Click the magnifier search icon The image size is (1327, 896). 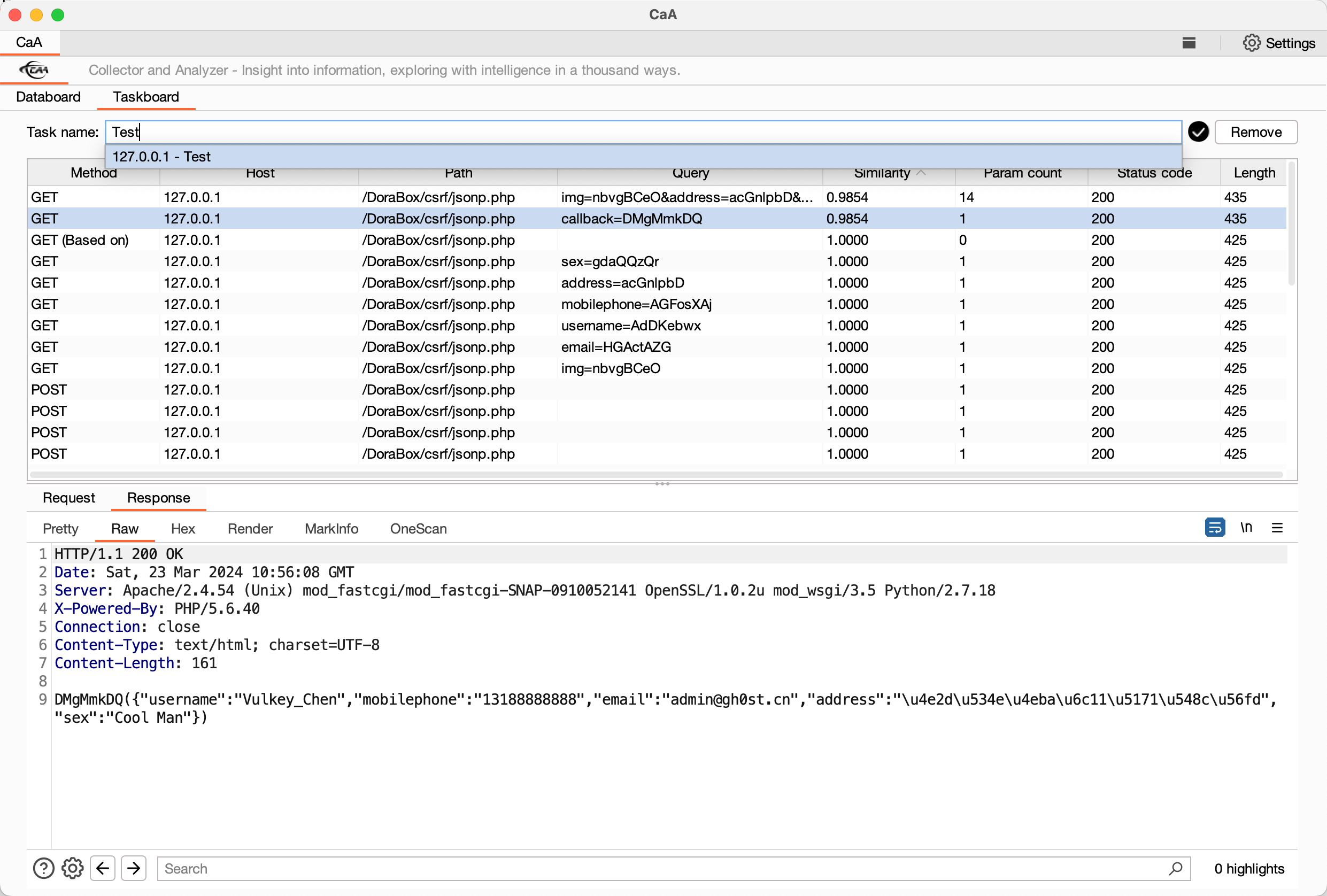tap(1176, 869)
